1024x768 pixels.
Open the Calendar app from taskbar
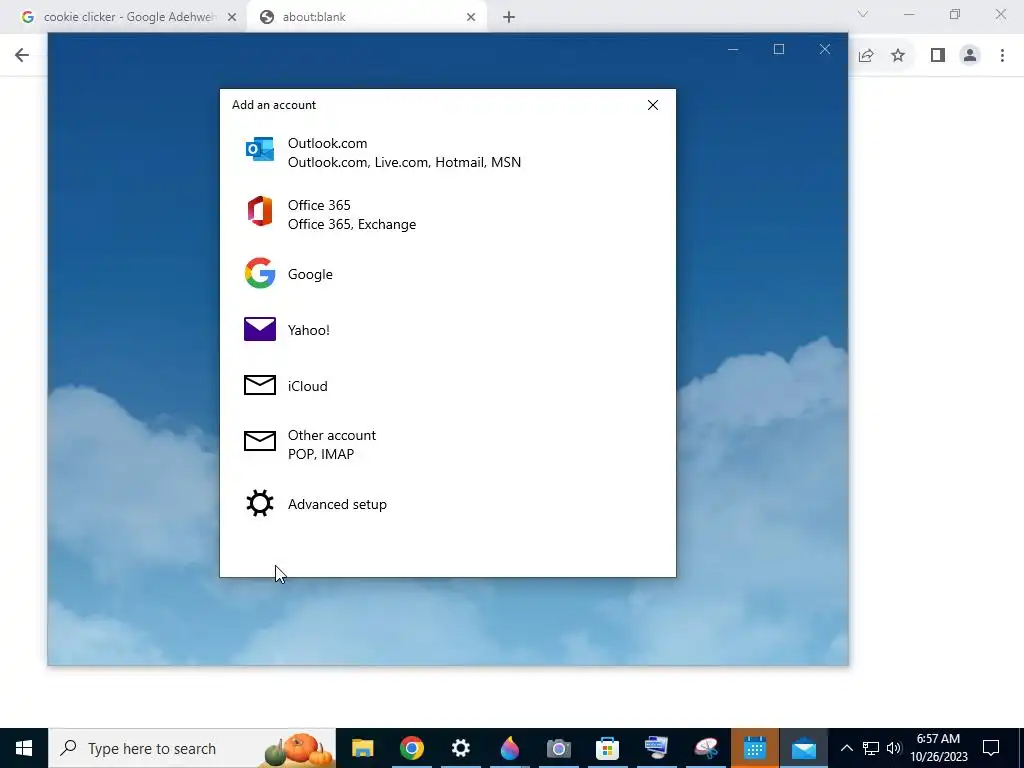[754, 748]
